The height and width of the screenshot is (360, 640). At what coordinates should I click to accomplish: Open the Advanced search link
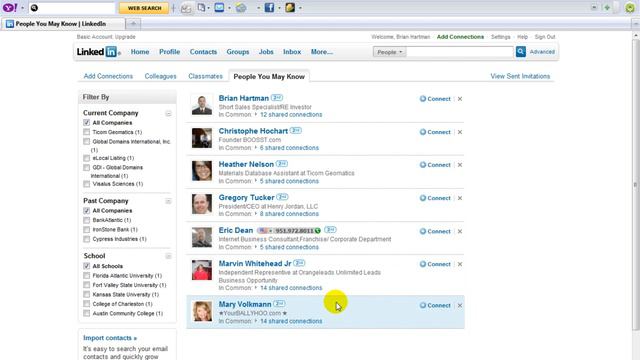pos(542,52)
